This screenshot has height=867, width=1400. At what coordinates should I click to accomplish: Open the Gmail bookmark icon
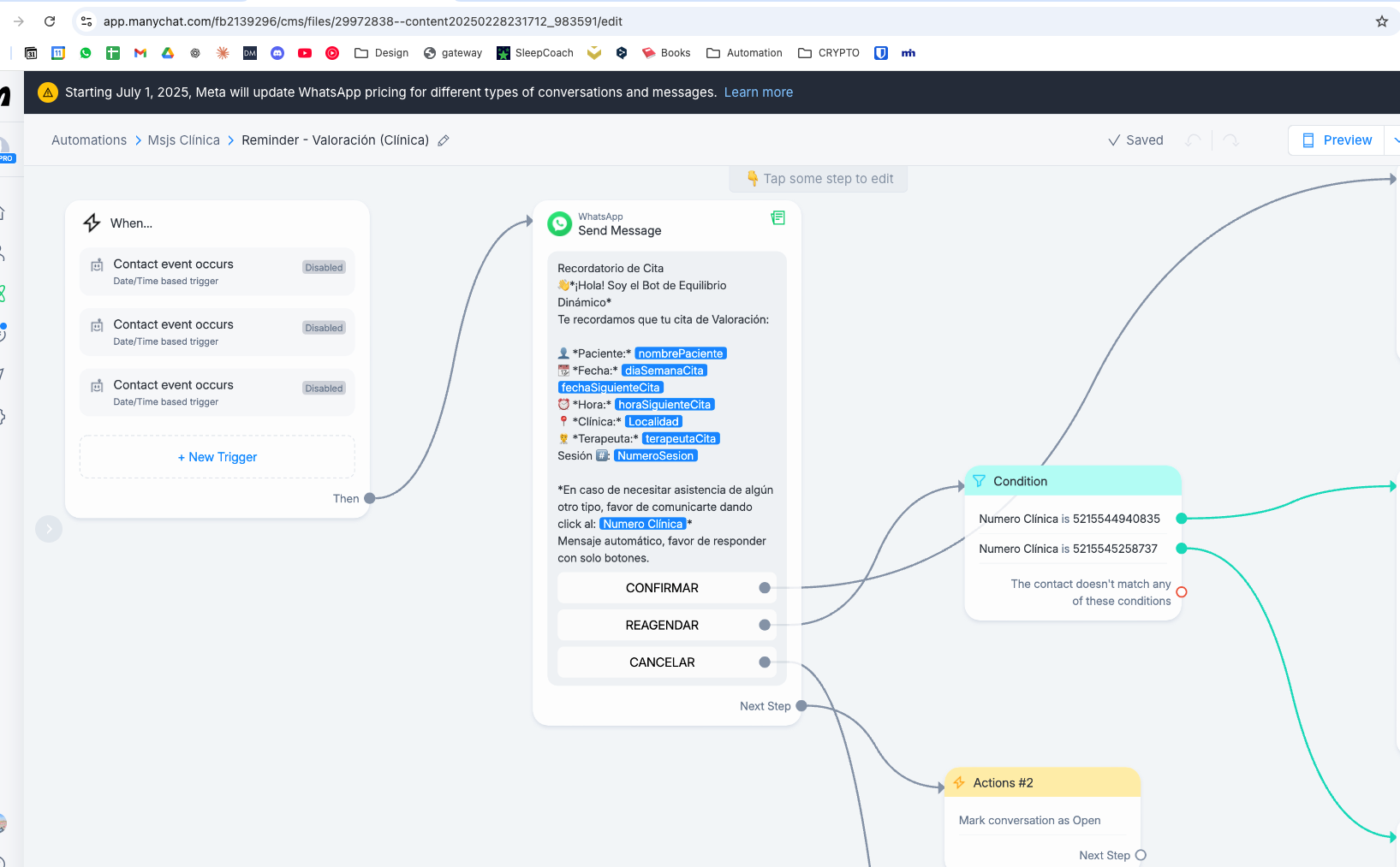click(140, 53)
